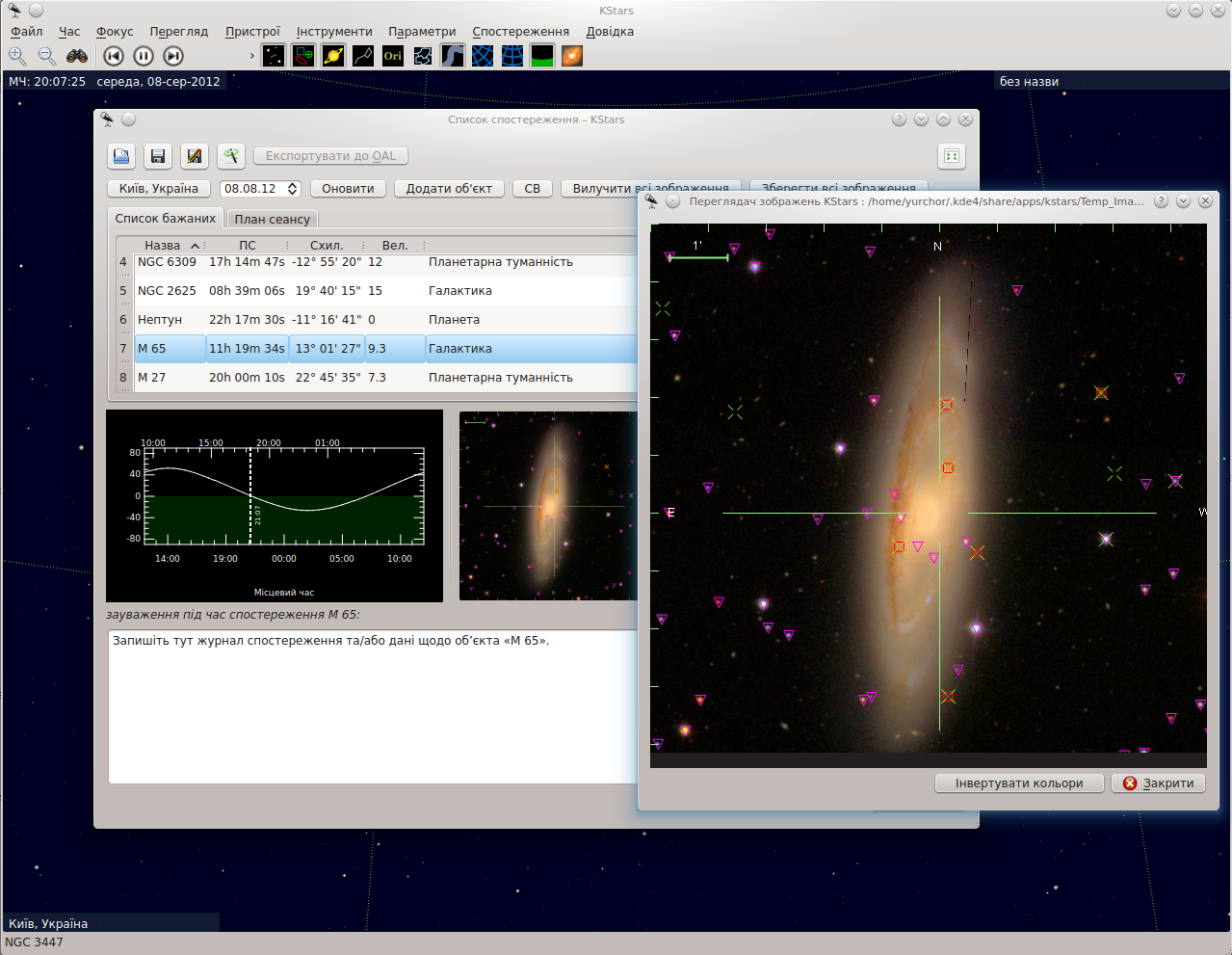Screen dimensions: 1232x955
Task: Open the date stepper 08.08.12
Action: 260,189
